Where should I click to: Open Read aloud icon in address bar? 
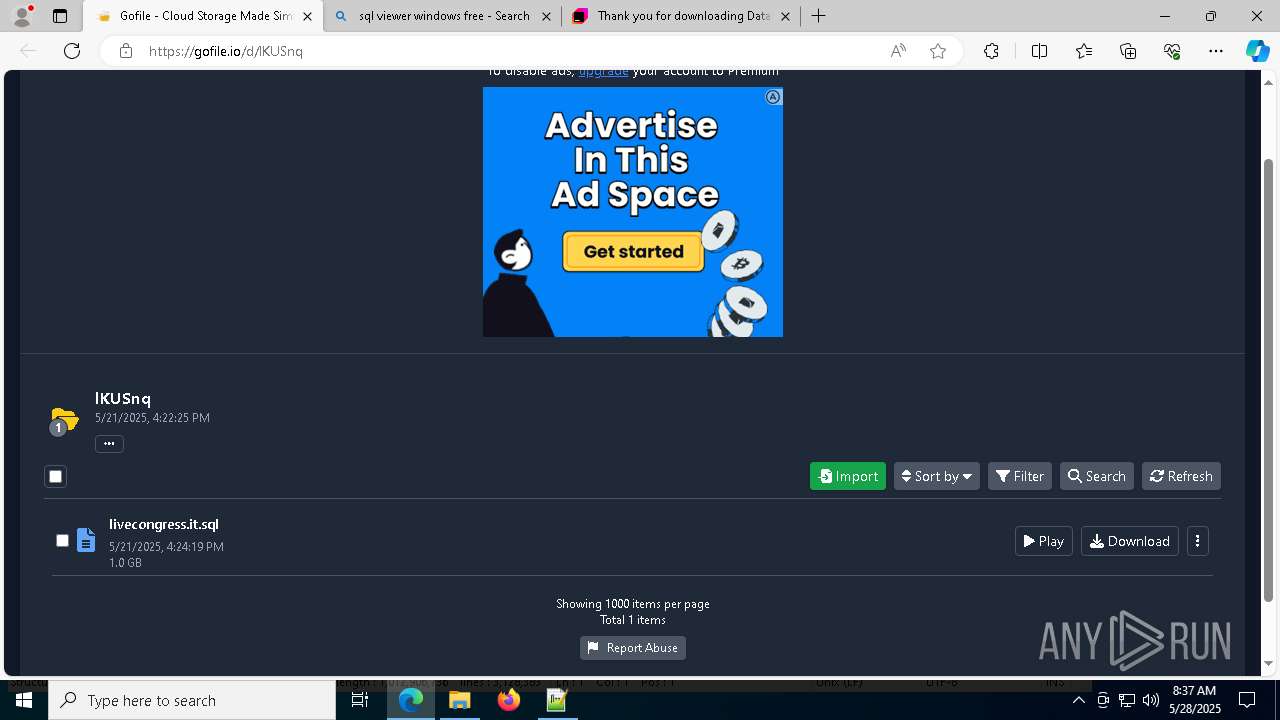point(898,51)
